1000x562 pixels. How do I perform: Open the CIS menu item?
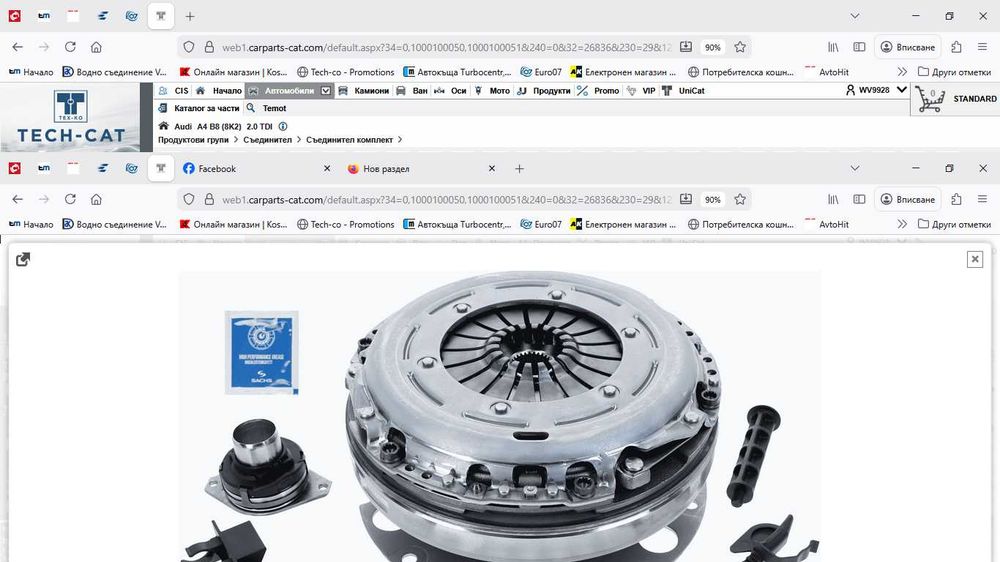(174, 91)
